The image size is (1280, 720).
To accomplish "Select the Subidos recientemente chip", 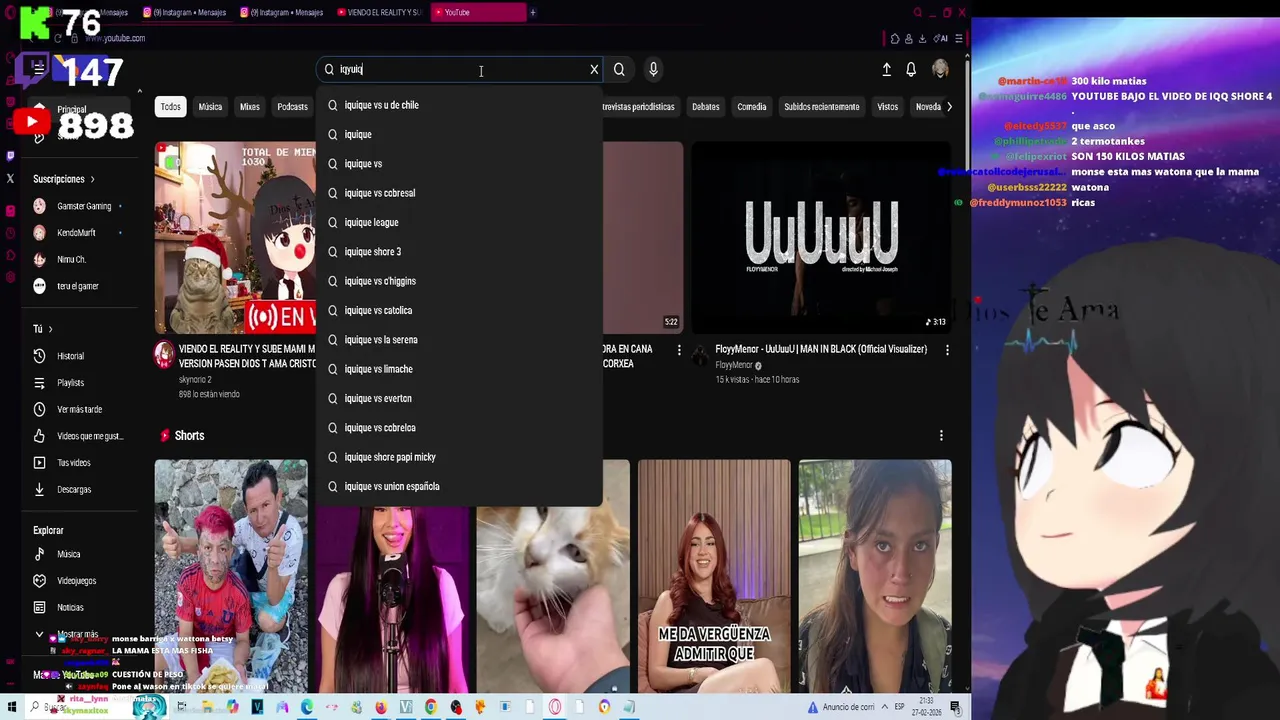I will click(x=822, y=107).
